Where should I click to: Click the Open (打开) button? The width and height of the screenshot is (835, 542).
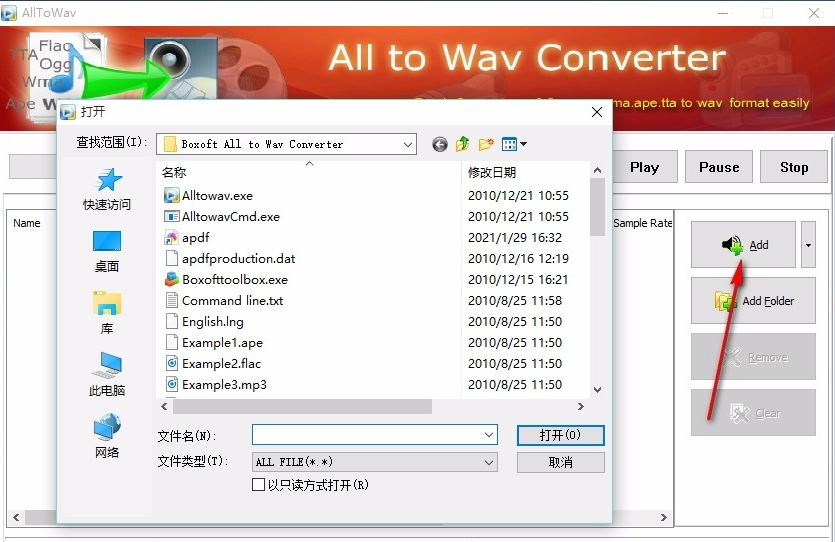560,435
